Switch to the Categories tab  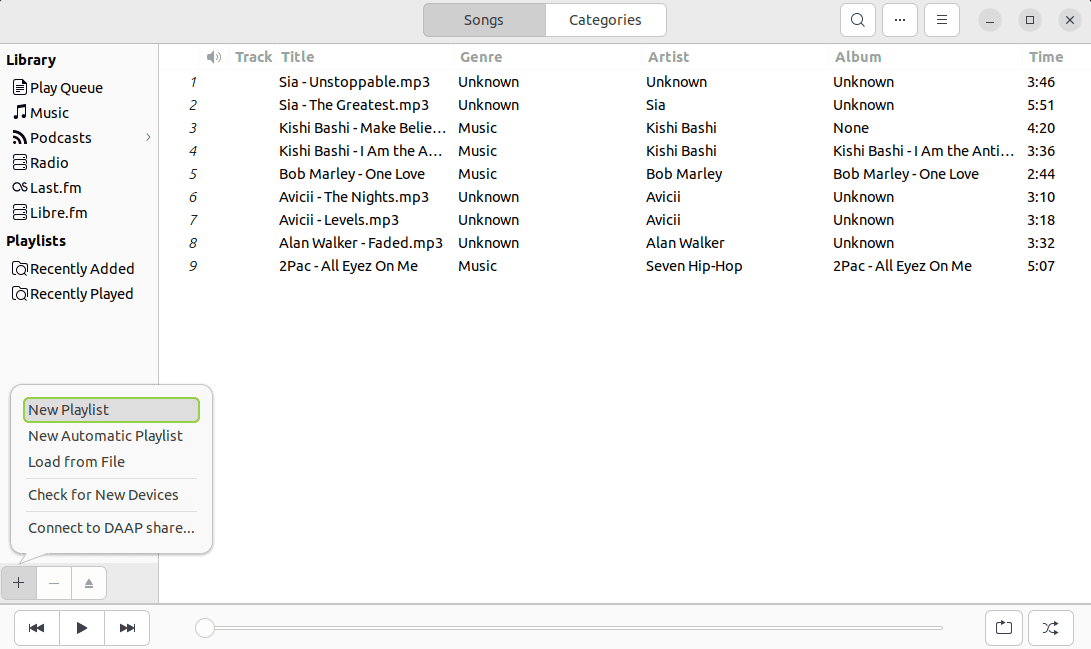605,19
